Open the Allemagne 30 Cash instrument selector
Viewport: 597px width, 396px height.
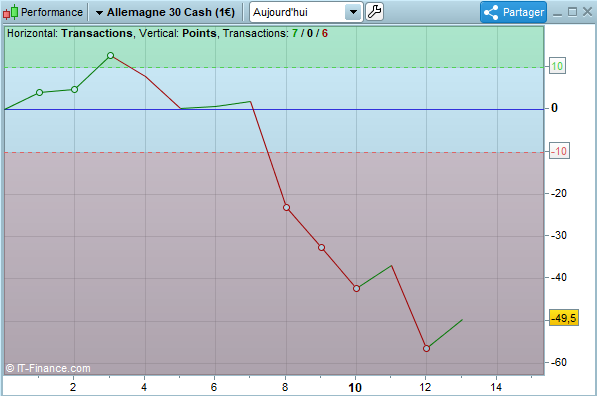point(165,12)
